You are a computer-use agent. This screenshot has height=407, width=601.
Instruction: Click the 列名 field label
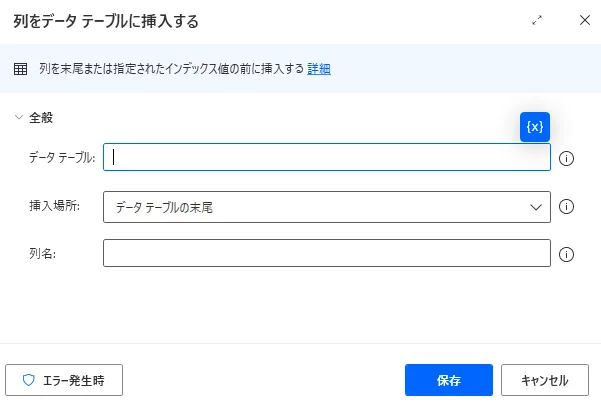tap(42, 254)
